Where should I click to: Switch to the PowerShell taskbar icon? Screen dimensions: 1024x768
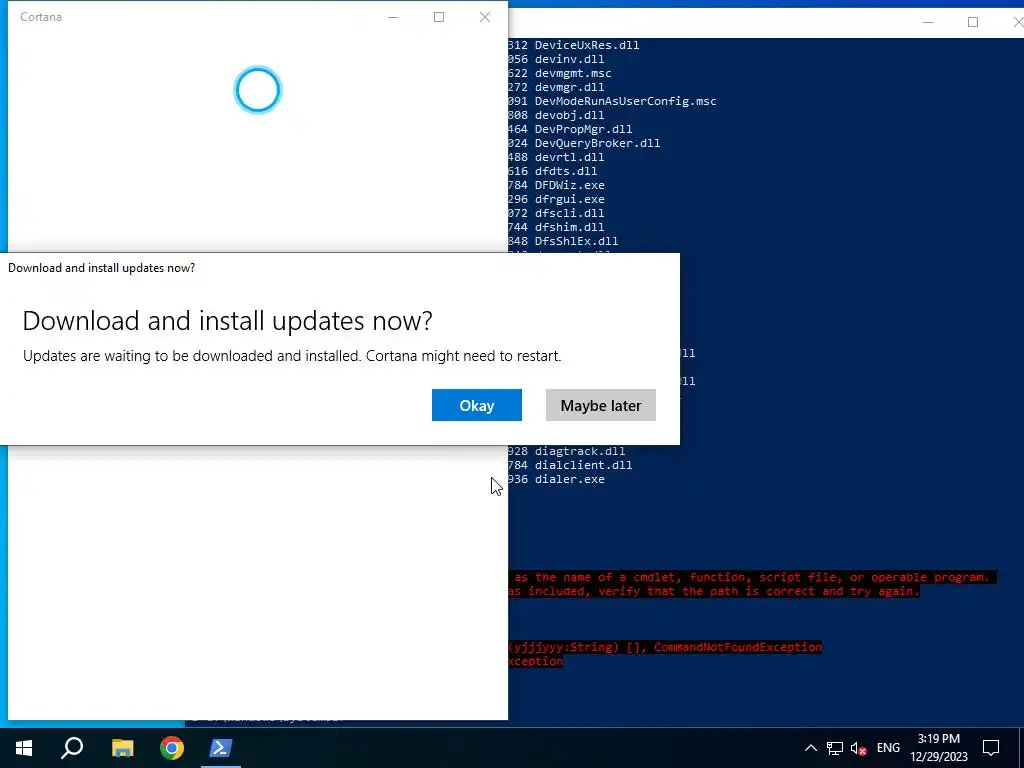tap(220, 748)
